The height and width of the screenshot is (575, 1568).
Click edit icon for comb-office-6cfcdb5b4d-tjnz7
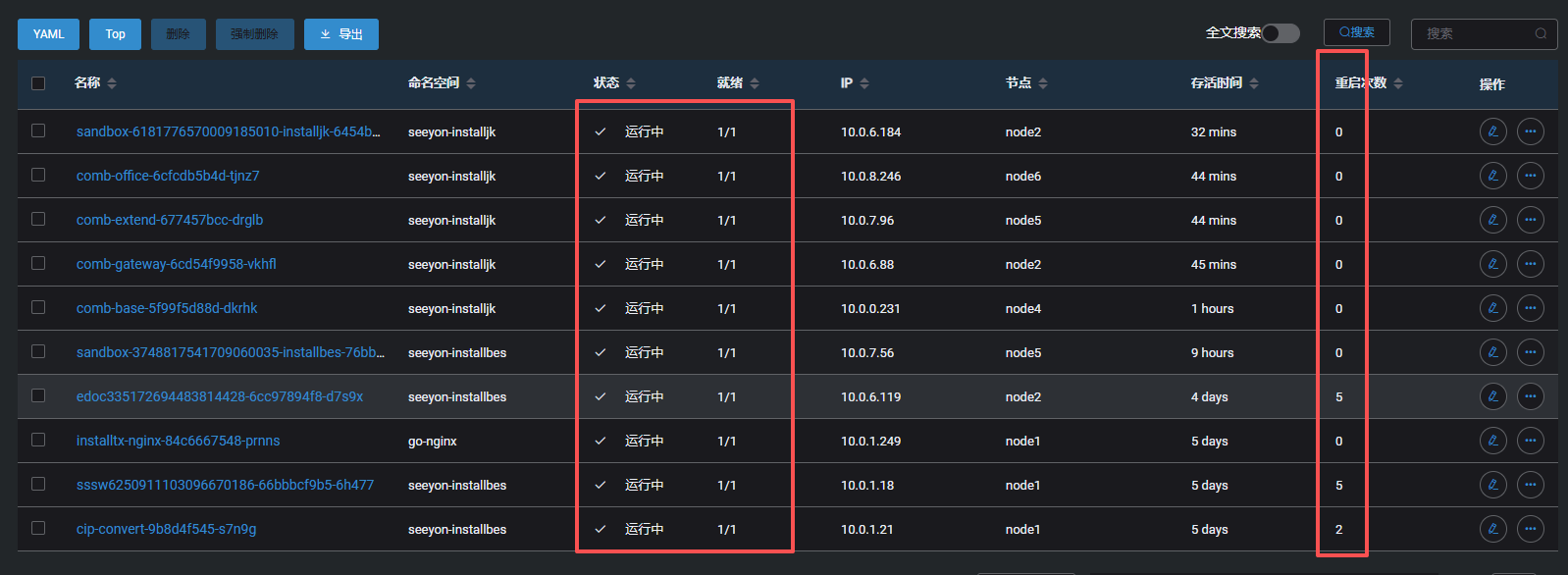1492,176
